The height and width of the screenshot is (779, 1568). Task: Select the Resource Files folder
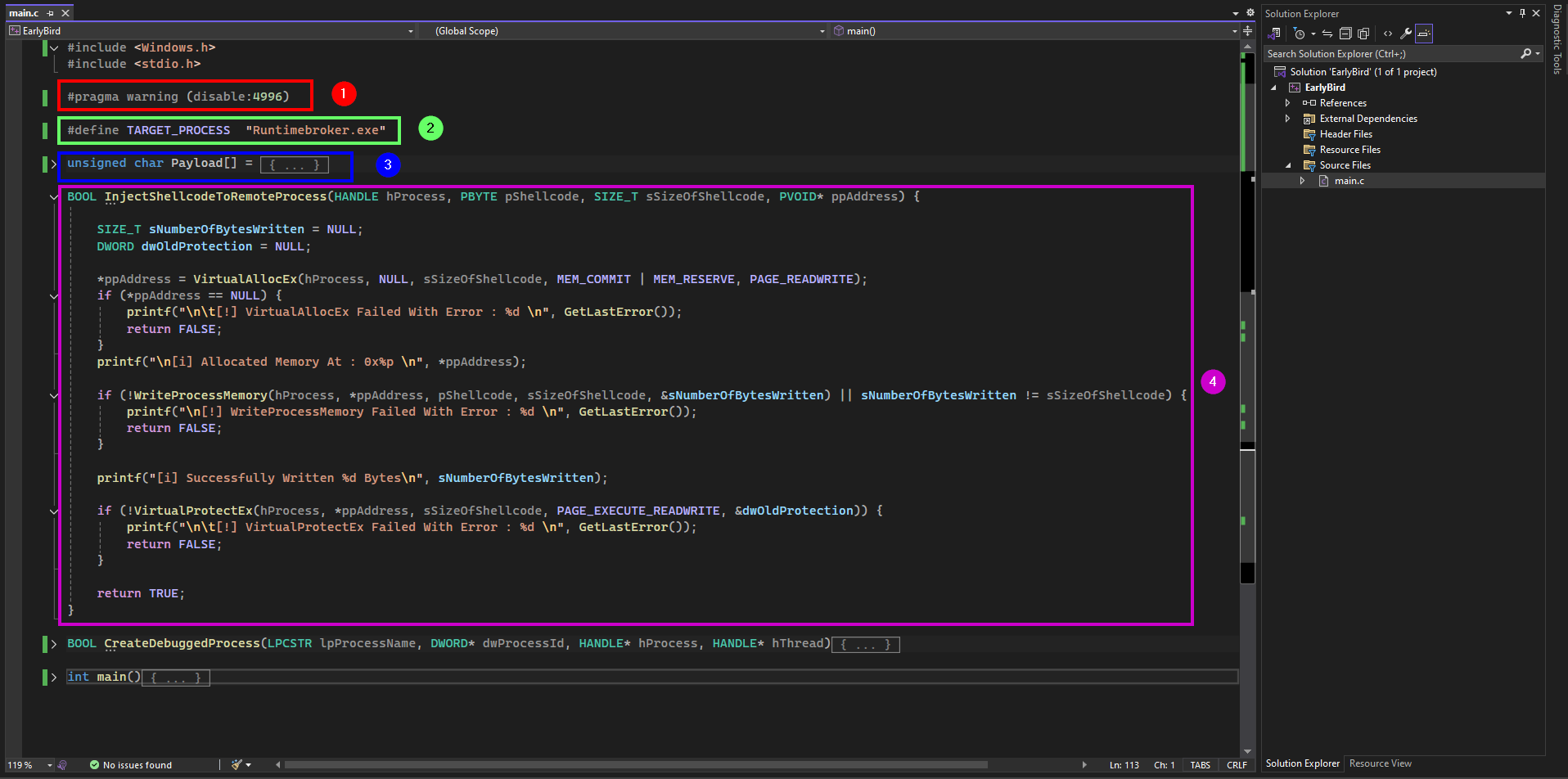[1349, 150]
